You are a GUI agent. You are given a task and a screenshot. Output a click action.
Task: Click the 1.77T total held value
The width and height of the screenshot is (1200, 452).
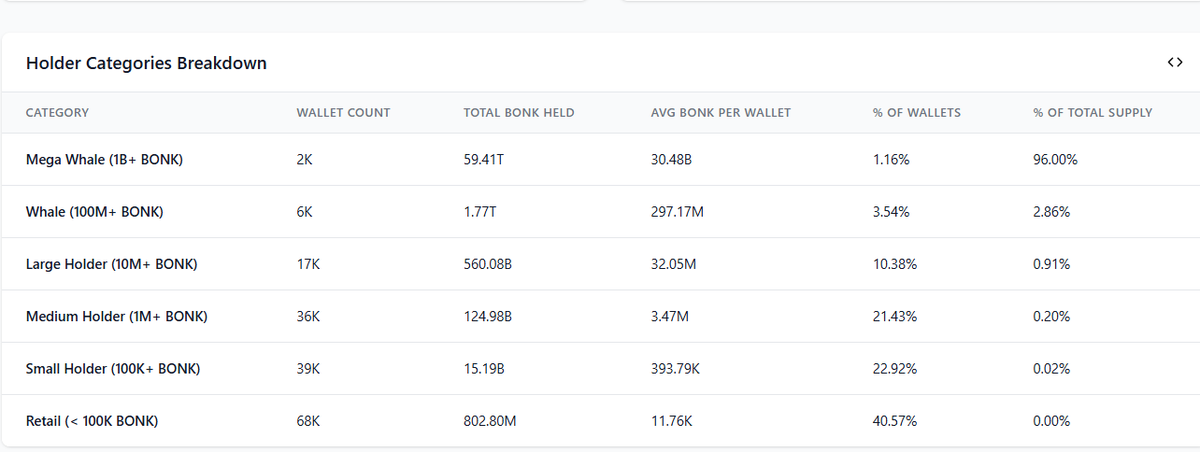tap(481, 212)
